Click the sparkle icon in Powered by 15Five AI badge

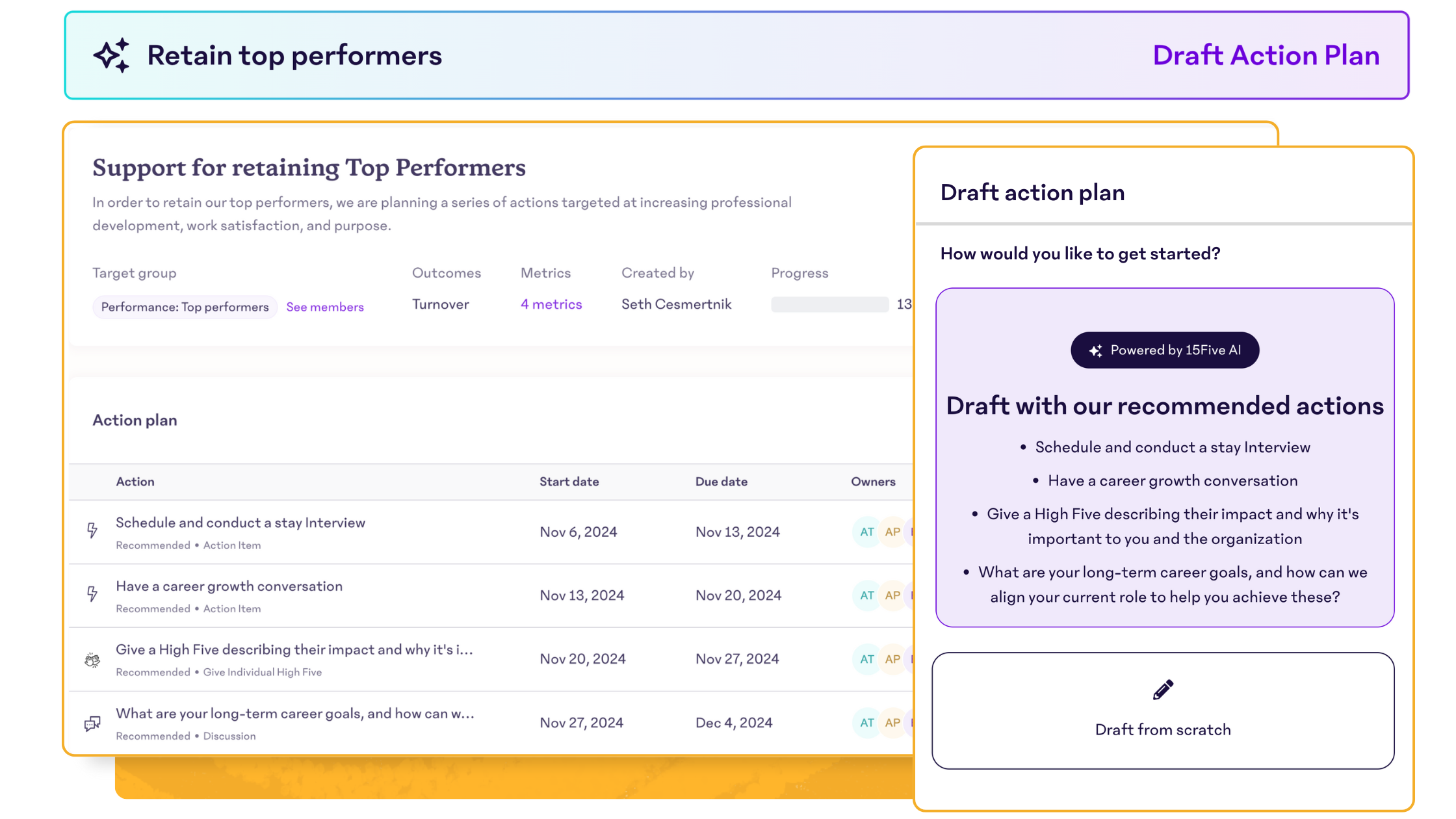coord(1097,350)
